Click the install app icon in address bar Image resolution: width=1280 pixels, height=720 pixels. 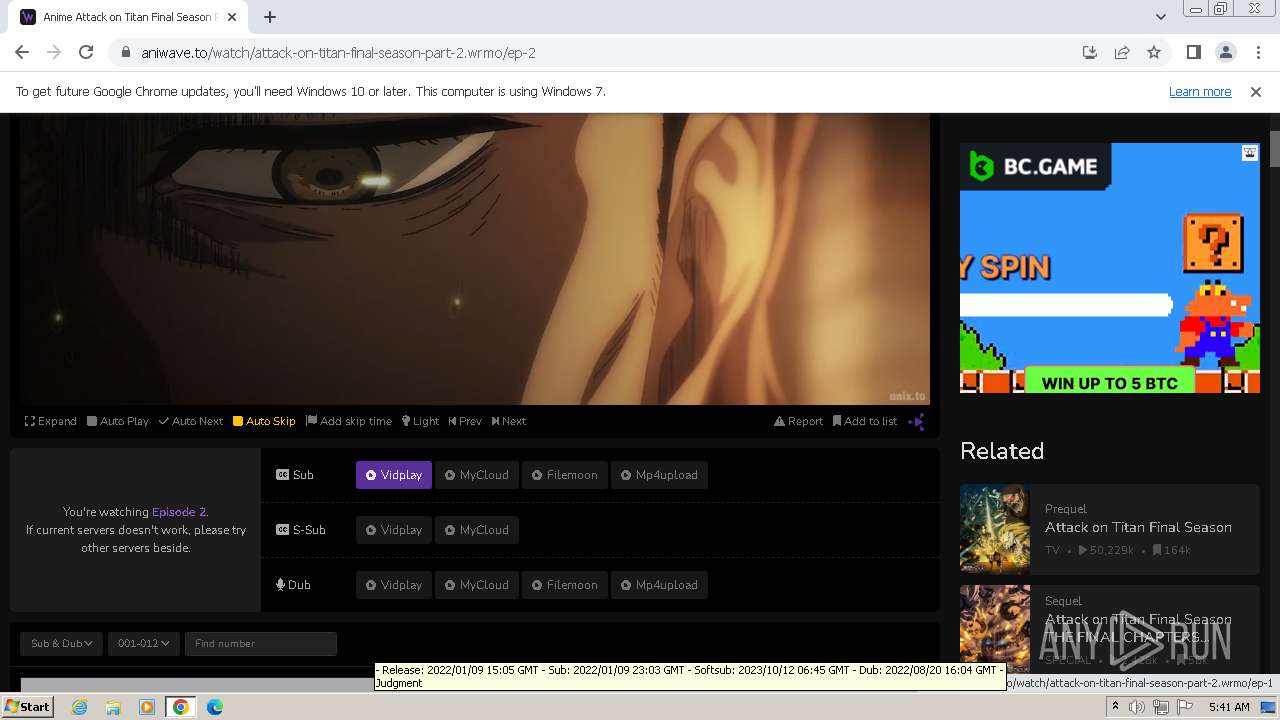coord(1090,53)
